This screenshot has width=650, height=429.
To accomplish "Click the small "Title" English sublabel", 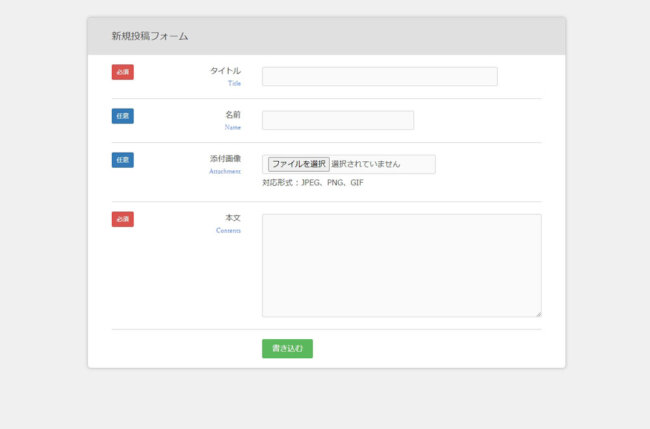I will (234, 84).
